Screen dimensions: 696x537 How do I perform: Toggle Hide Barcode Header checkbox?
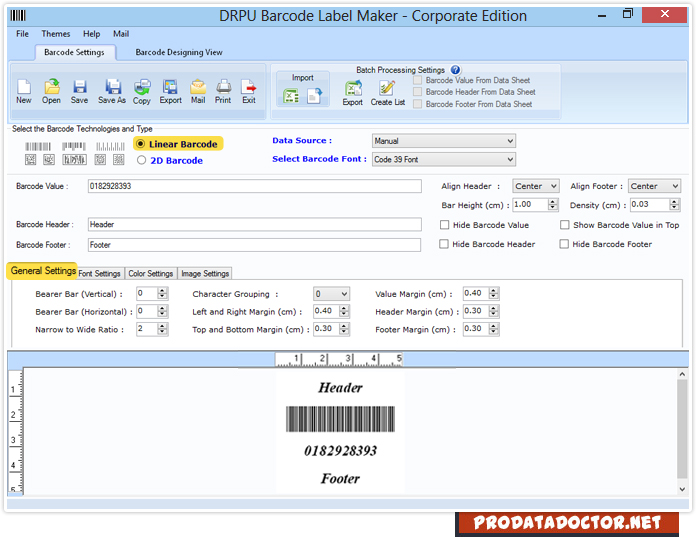443,244
